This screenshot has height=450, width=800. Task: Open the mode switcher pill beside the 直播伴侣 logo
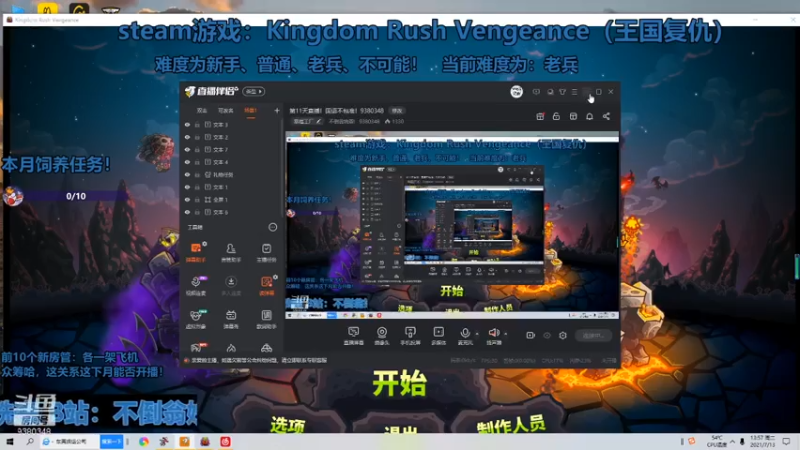point(254,91)
